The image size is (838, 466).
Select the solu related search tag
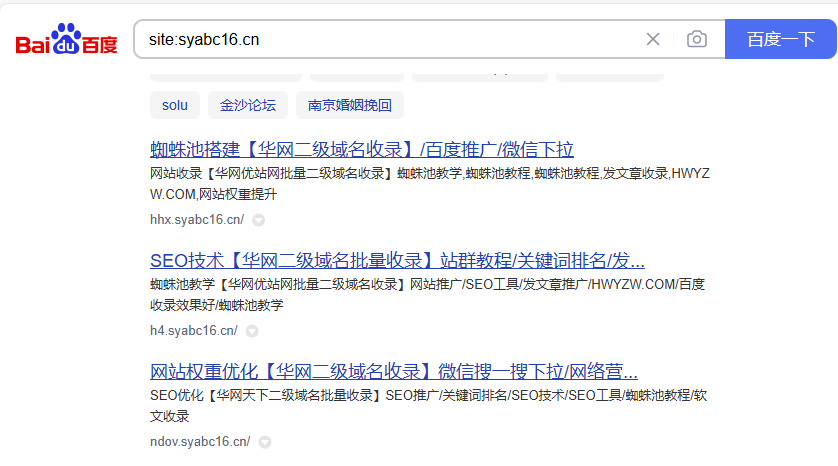pyautogui.click(x=175, y=105)
